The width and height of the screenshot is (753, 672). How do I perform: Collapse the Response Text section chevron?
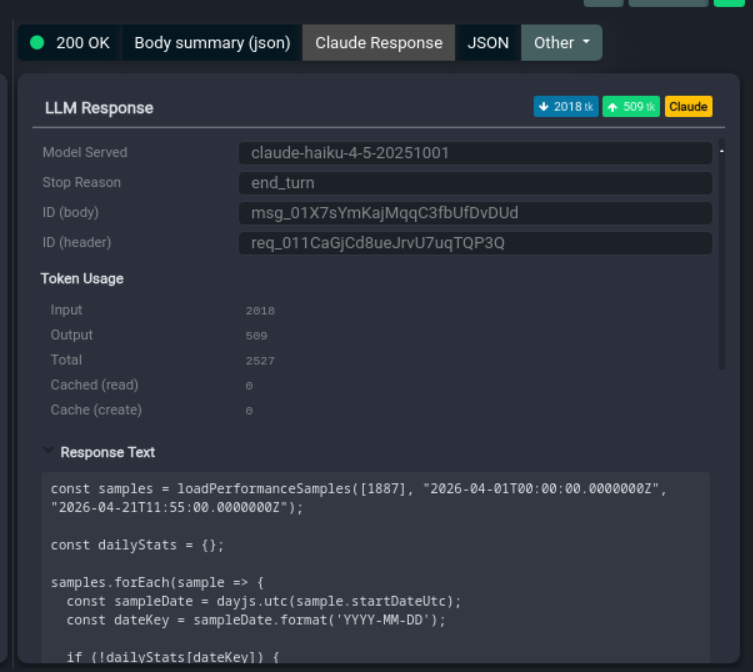[48, 451]
